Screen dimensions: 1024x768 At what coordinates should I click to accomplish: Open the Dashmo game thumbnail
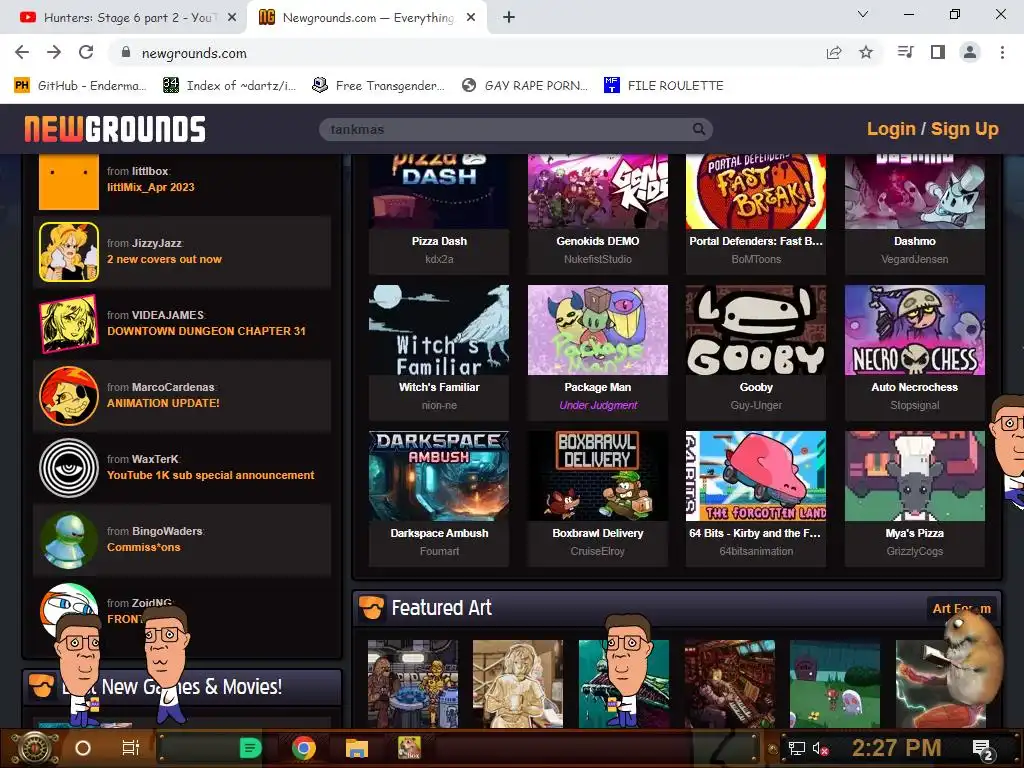(914, 191)
